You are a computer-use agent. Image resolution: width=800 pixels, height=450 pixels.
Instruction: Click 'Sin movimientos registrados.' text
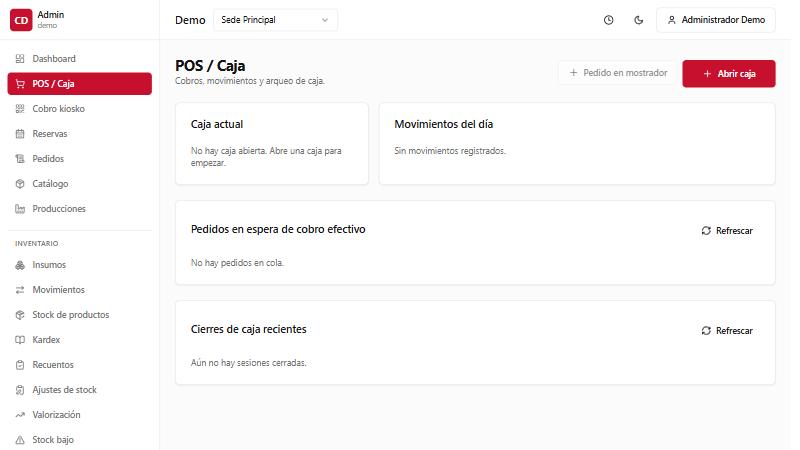point(449,151)
